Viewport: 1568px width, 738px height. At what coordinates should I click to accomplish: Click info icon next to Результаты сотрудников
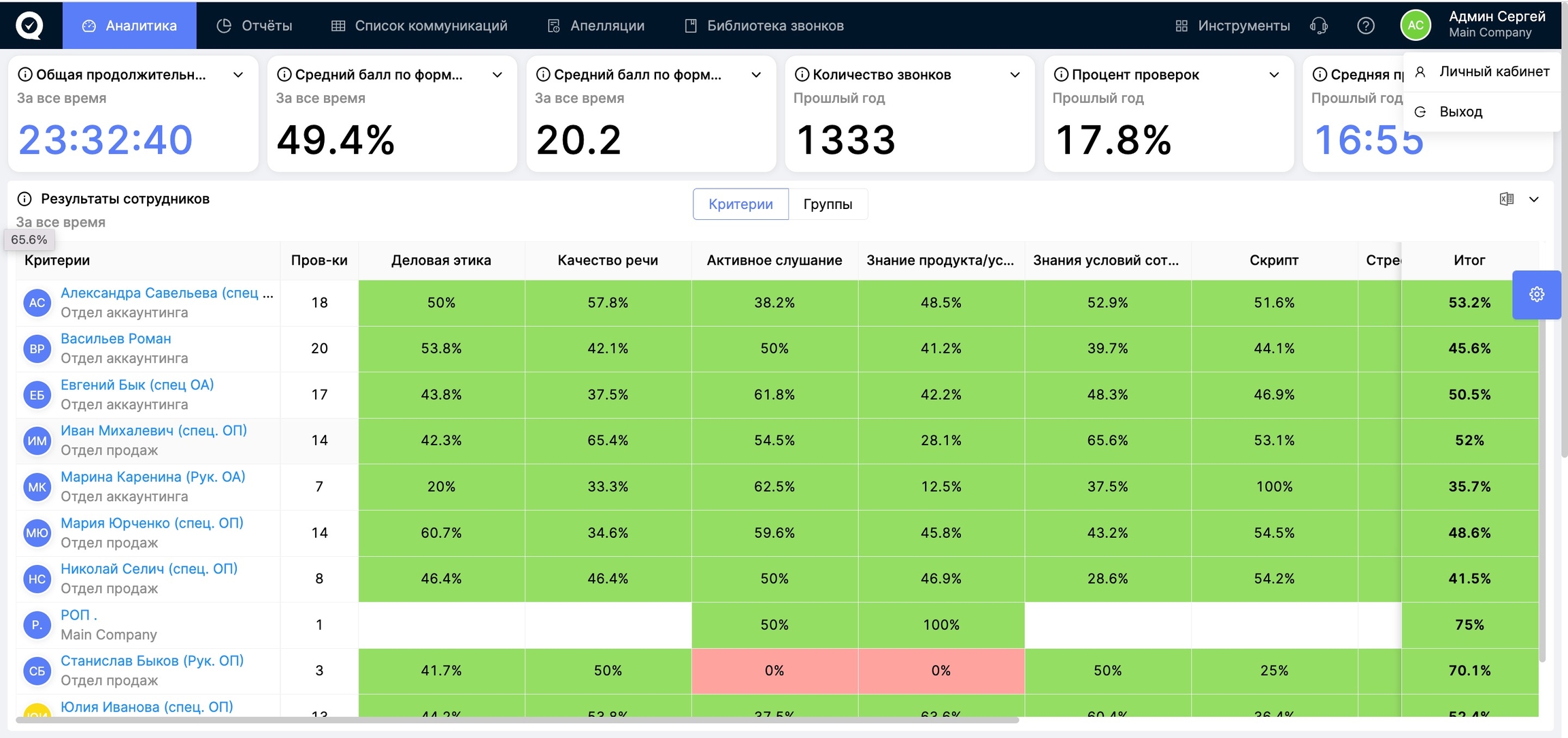pyautogui.click(x=24, y=199)
